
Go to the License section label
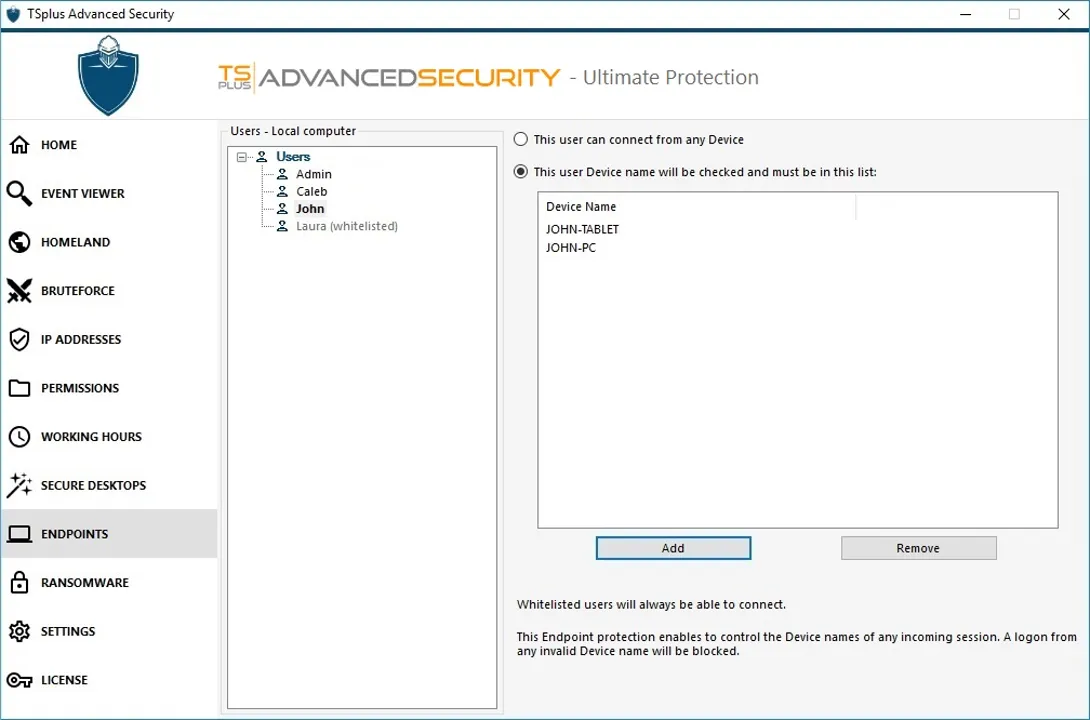64,680
